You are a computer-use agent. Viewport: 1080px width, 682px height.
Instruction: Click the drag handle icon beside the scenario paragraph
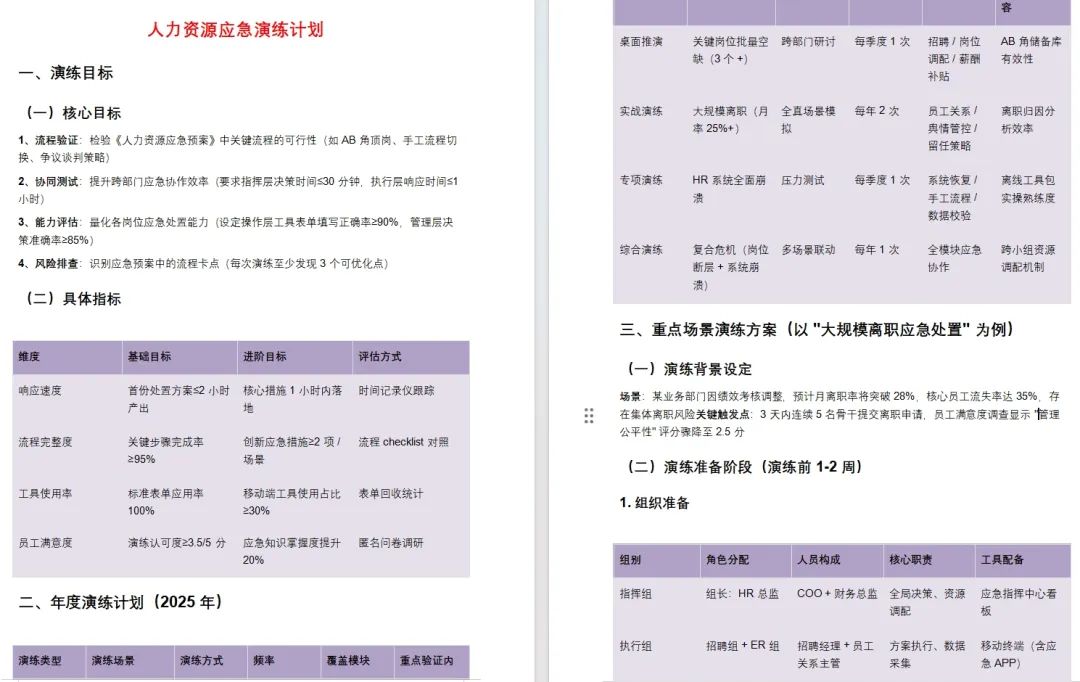tap(589, 415)
